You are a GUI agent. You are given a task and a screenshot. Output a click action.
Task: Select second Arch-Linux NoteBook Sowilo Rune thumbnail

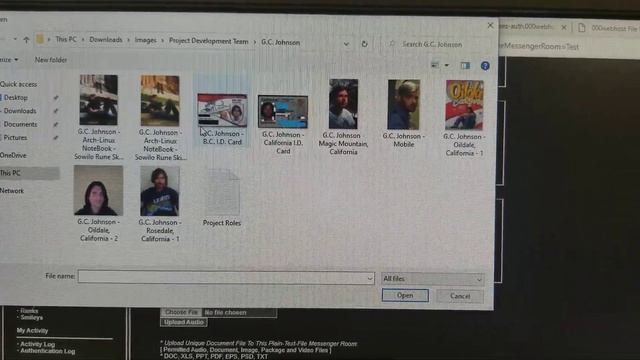pos(160,100)
